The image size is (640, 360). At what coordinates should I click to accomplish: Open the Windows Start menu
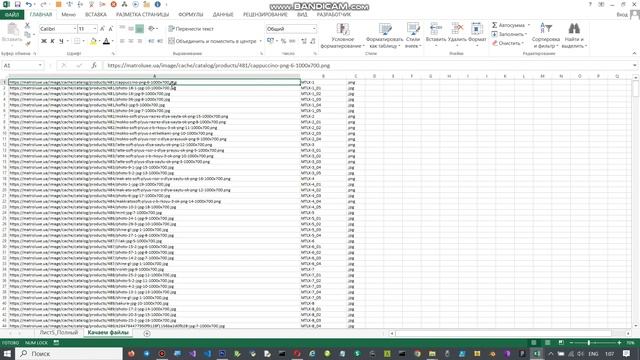pos(7,353)
